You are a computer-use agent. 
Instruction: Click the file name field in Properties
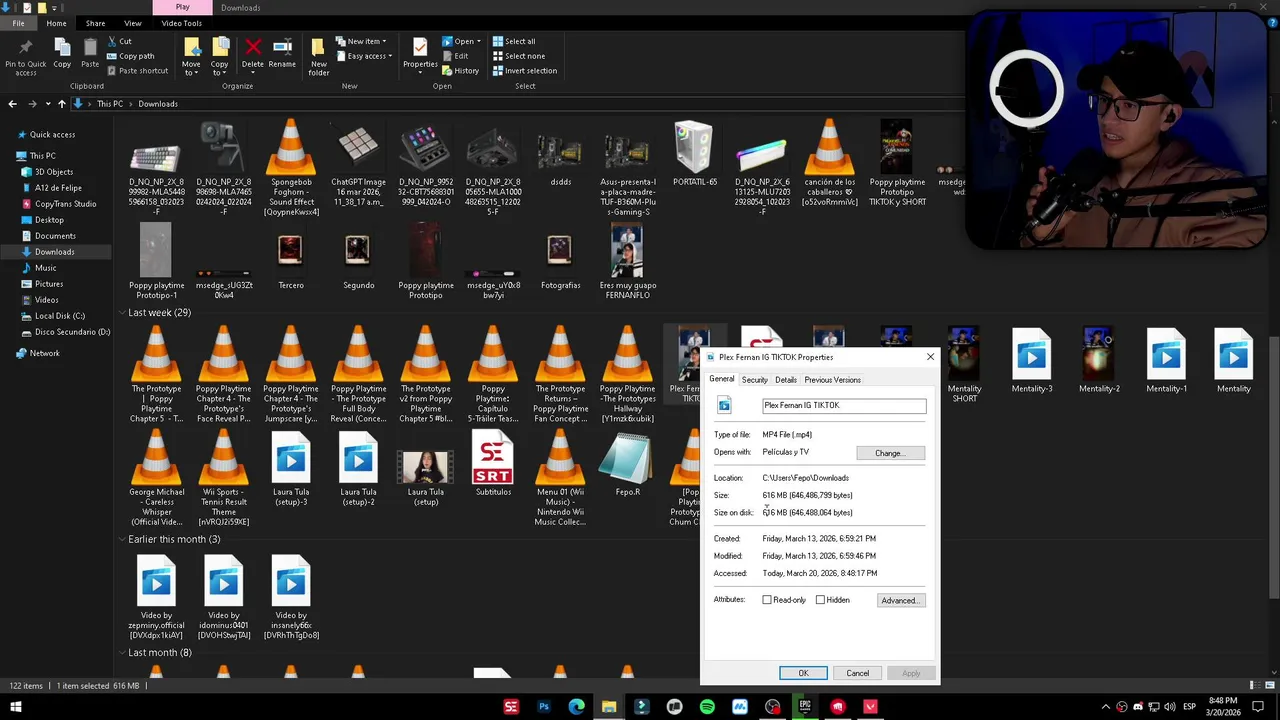(x=844, y=406)
